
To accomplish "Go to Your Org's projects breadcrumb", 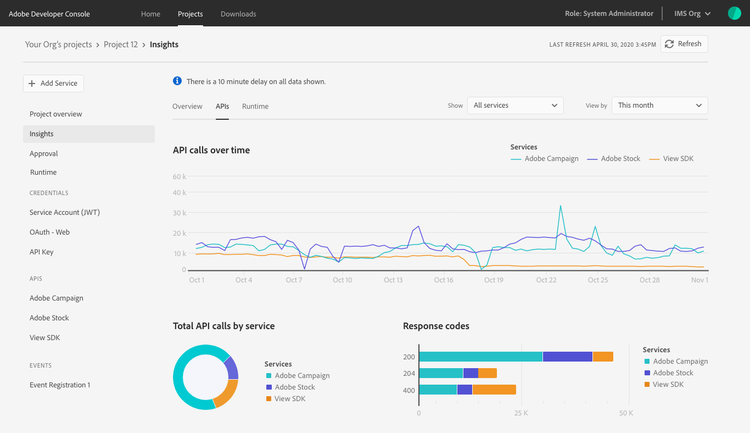I will pyautogui.click(x=58, y=44).
